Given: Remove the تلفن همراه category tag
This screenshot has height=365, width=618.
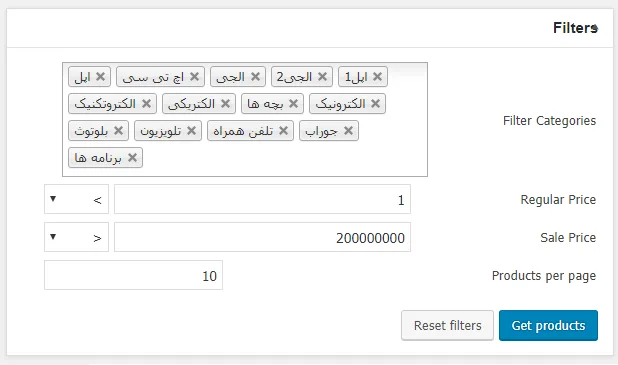Looking at the screenshot, I should 283,130.
